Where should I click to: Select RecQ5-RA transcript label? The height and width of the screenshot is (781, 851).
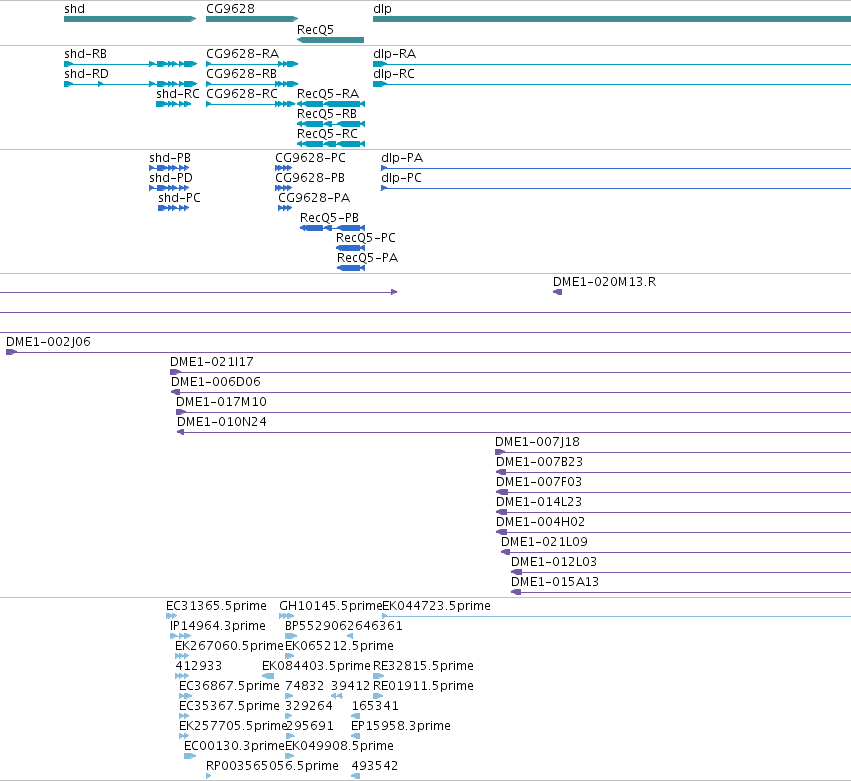pyautogui.click(x=328, y=94)
